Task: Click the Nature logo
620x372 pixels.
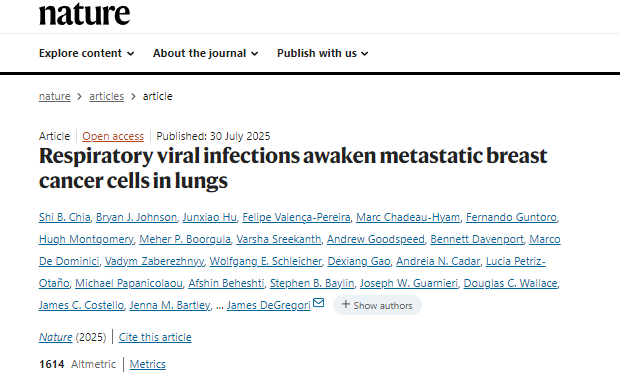Action: (x=84, y=13)
